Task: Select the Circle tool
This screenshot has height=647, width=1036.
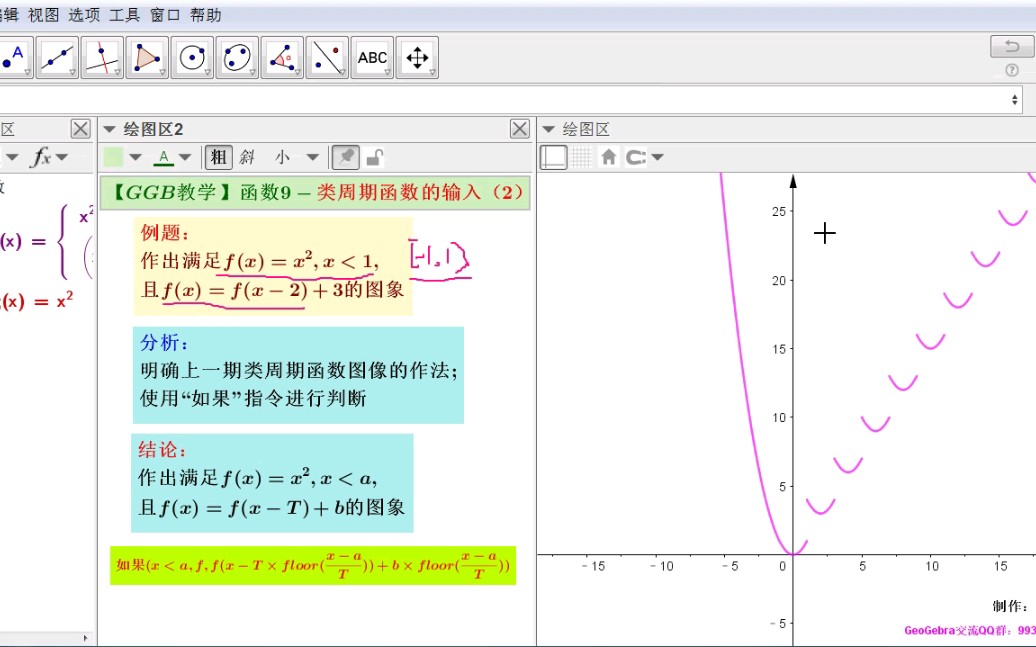Action: (x=192, y=57)
